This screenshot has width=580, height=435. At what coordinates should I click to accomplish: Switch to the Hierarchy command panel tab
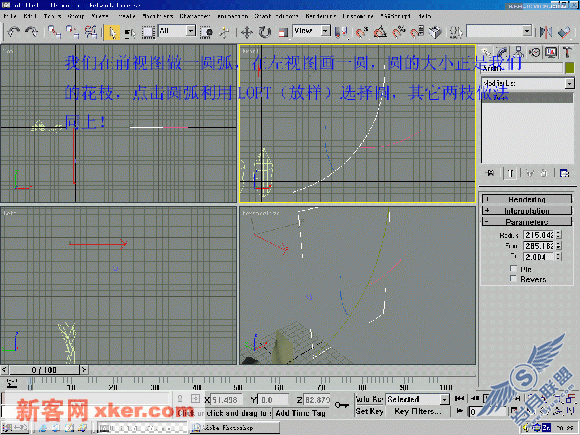[x=518, y=53]
